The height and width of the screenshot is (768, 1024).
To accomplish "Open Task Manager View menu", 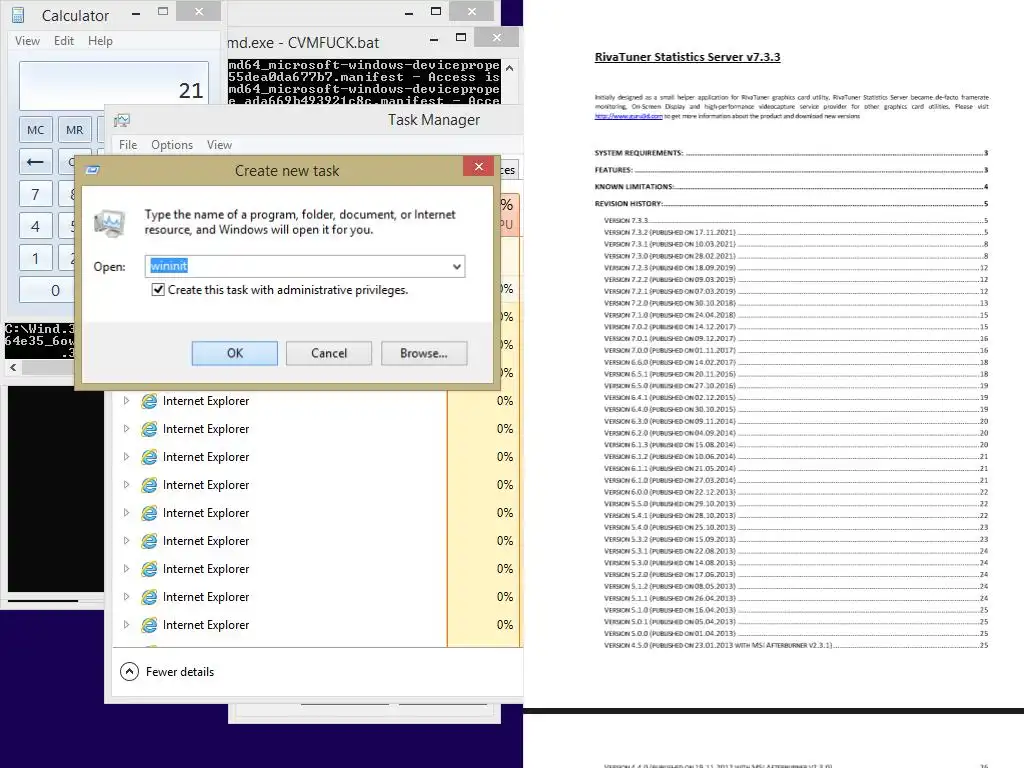I will 219,145.
